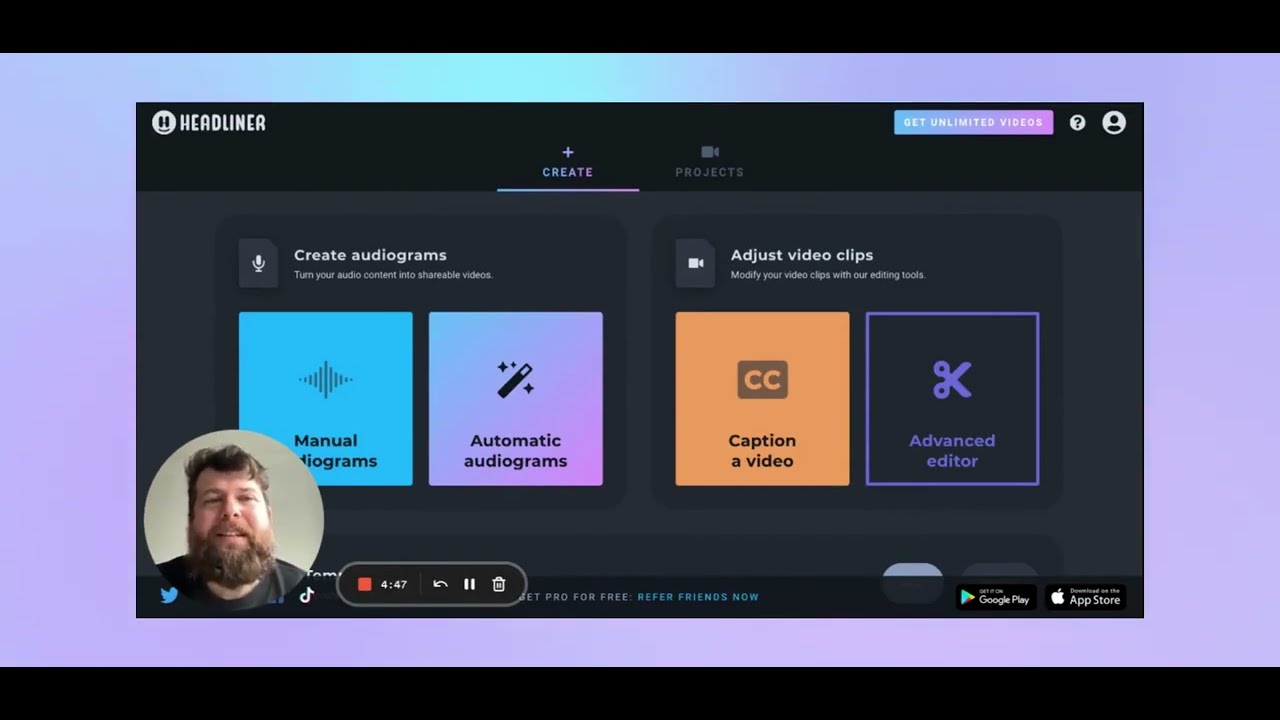Image resolution: width=1280 pixels, height=720 pixels.
Task: Click Get Unlimited Videos button
Action: 973,122
